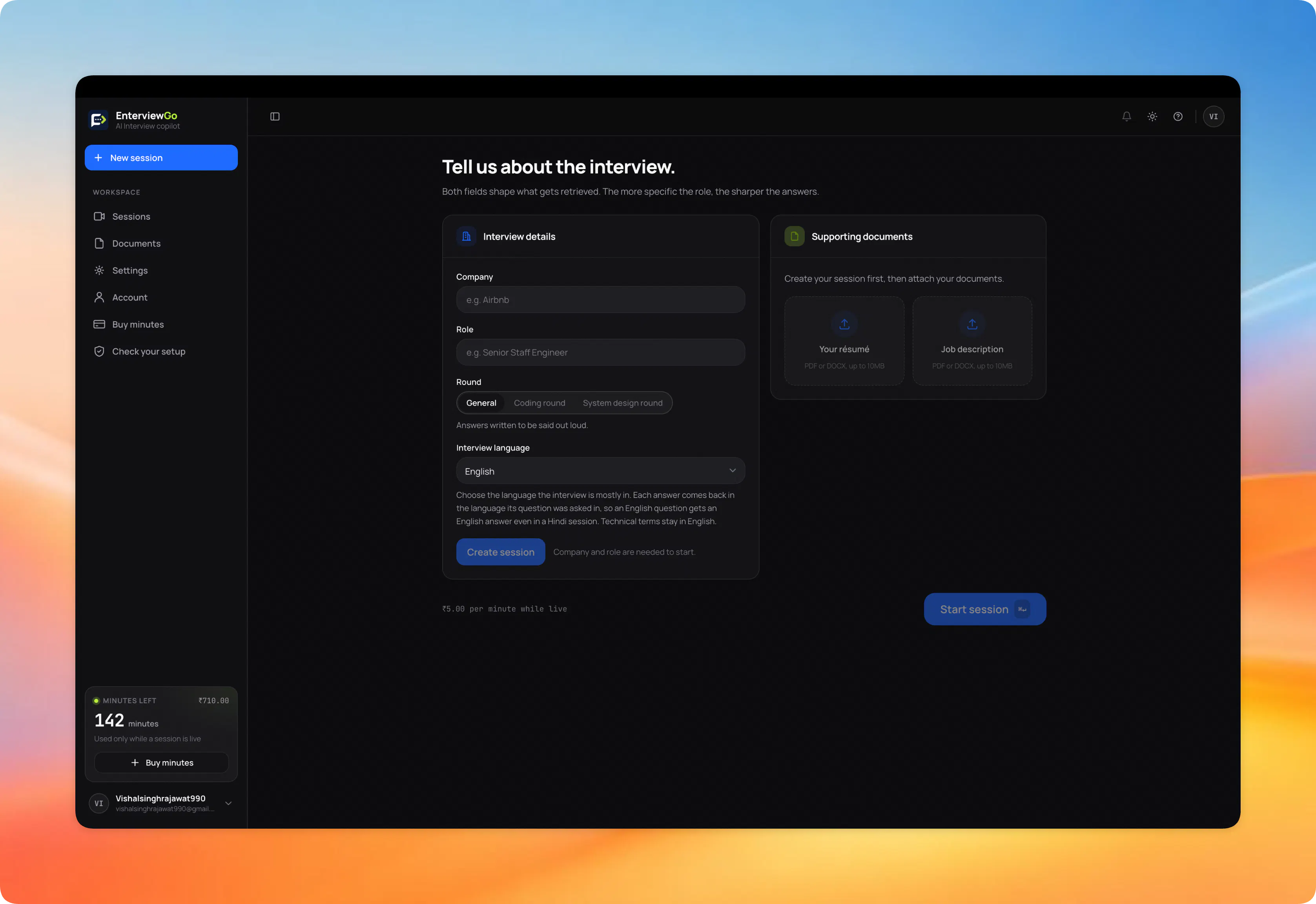Focus the Role input field
1316x904 pixels.
[x=600, y=352]
